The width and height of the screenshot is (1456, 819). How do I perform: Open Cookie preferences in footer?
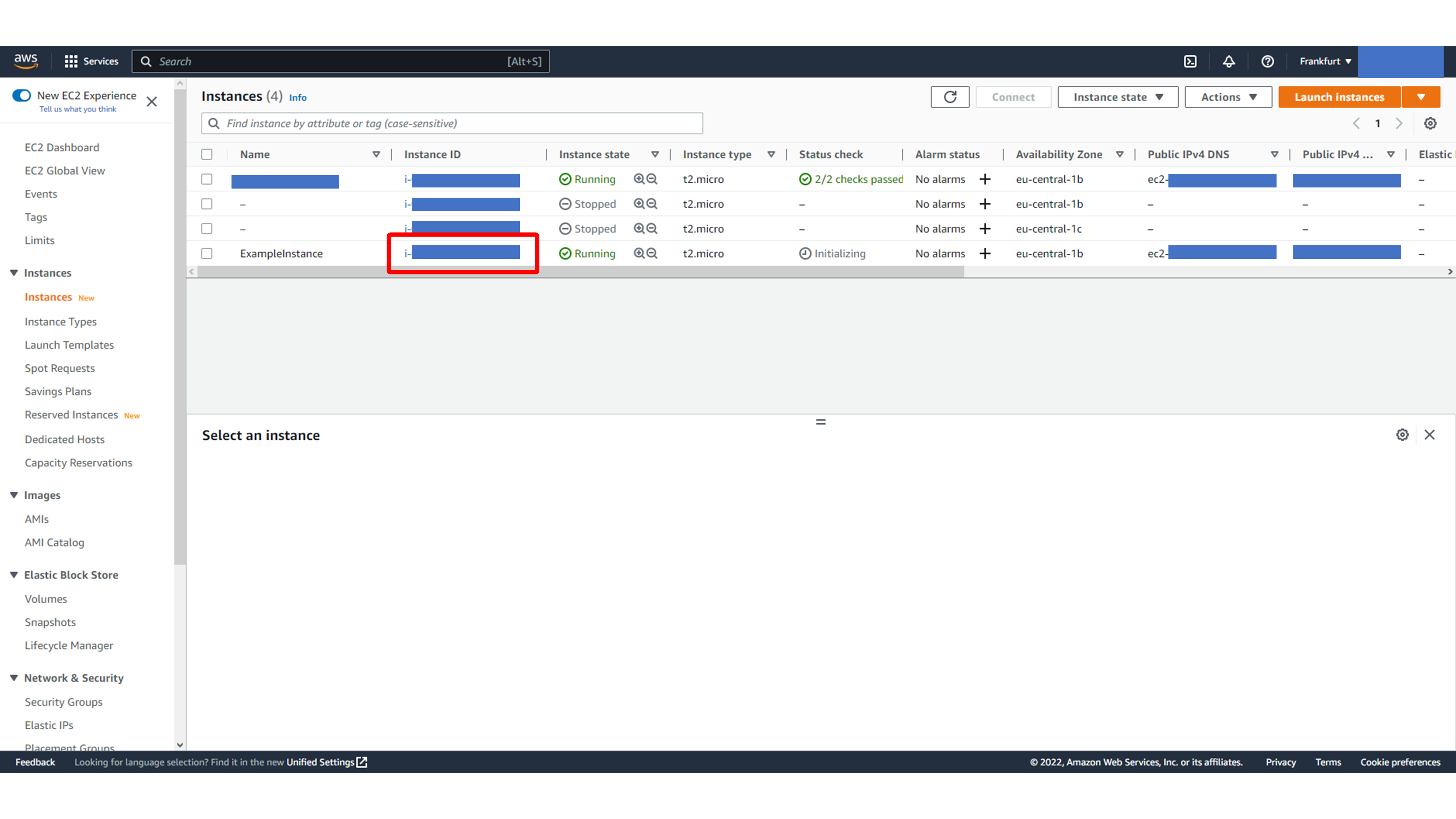[1400, 762]
